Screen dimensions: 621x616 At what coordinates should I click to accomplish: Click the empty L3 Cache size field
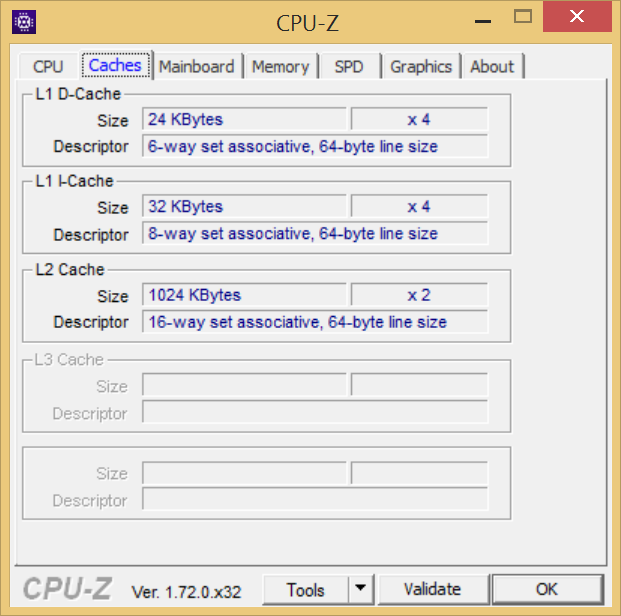click(x=244, y=385)
